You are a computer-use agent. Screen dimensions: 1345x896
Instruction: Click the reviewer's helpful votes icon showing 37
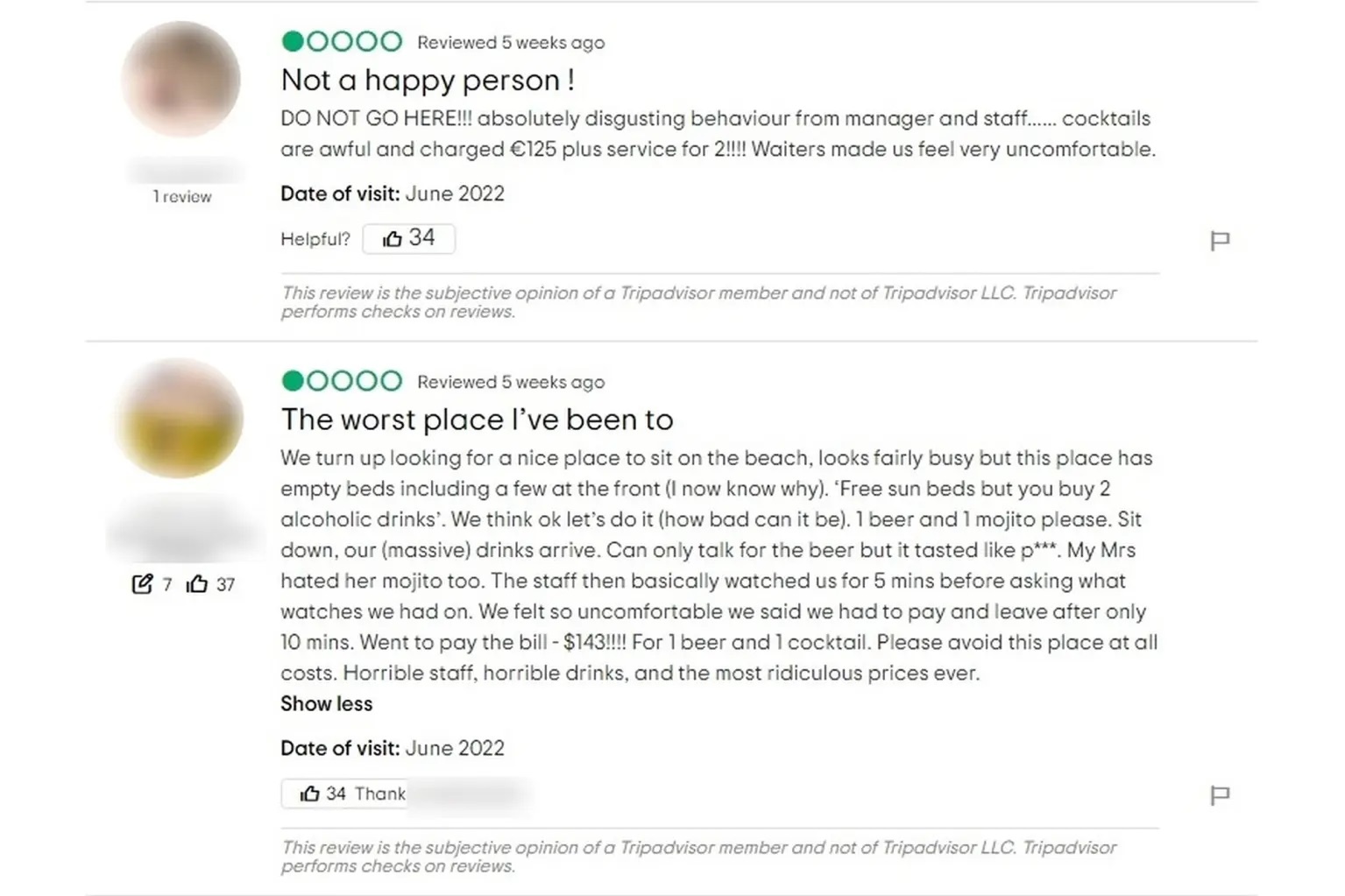click(x=197, y=584)
